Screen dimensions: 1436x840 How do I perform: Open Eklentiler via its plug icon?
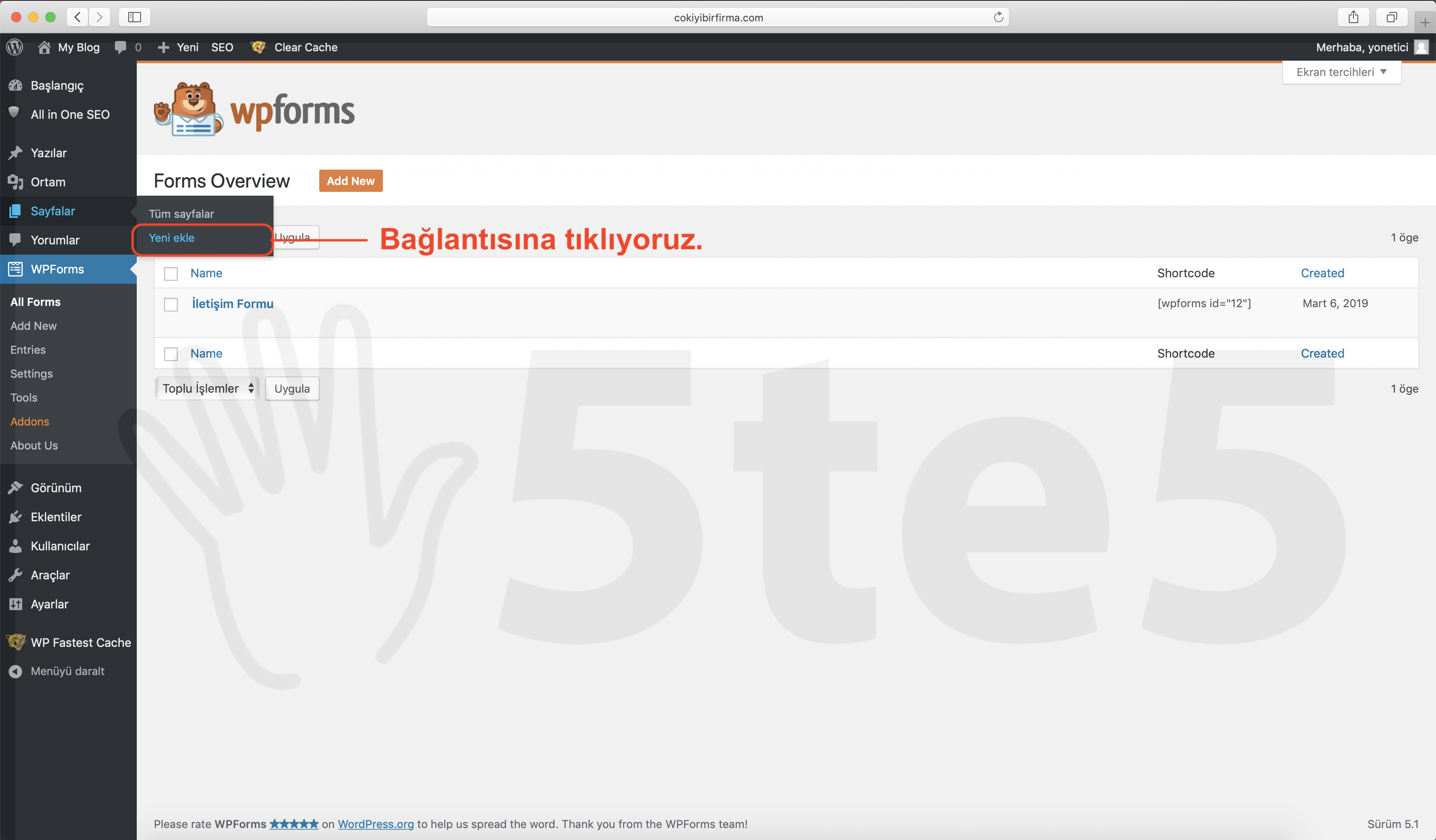[15, 517]
